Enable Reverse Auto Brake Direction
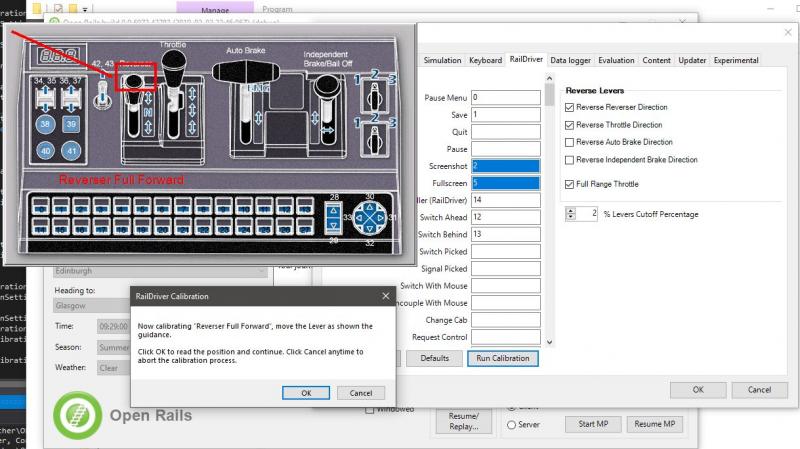800x449 pixels. point(569,142)
